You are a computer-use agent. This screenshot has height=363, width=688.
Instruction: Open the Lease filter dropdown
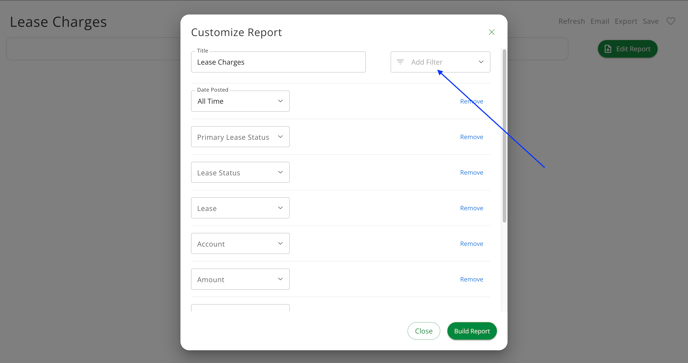(240, 208)
